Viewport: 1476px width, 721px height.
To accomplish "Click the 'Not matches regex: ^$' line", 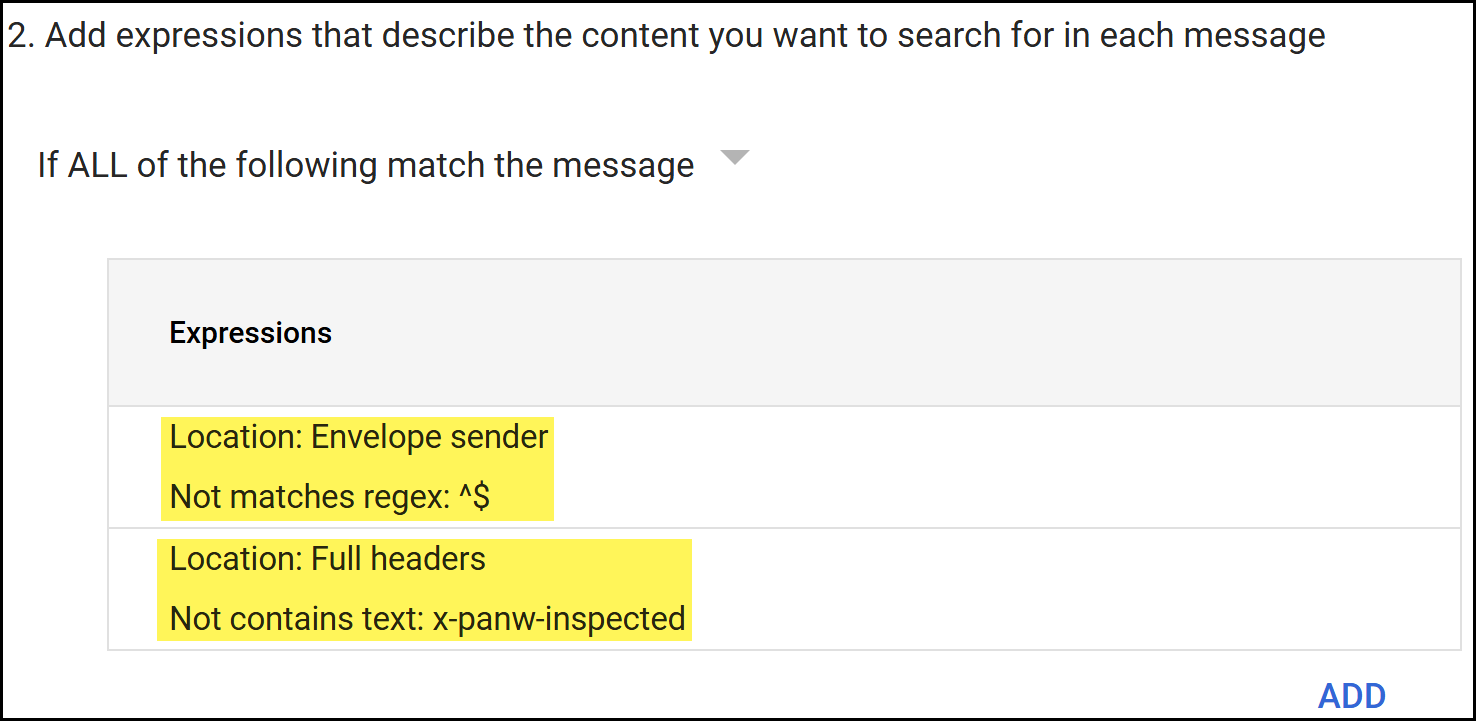I will [329, 497].
